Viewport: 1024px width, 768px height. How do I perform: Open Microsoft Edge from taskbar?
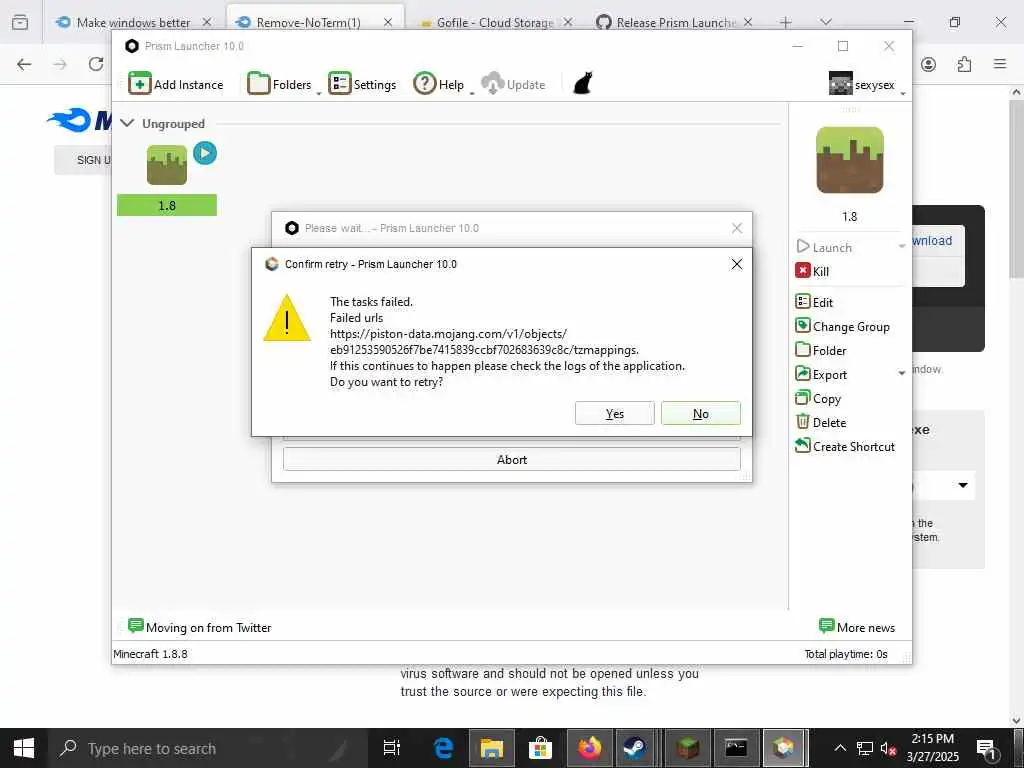point(443,748)
